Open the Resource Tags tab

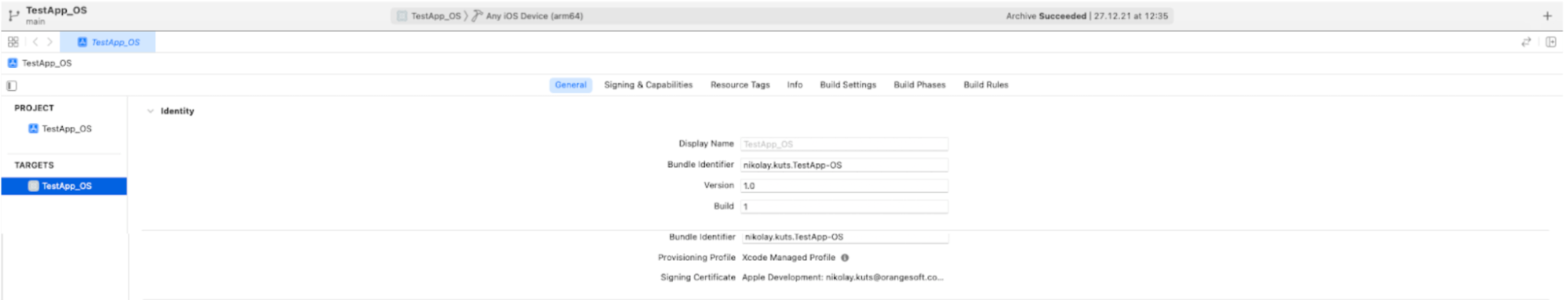740,85
